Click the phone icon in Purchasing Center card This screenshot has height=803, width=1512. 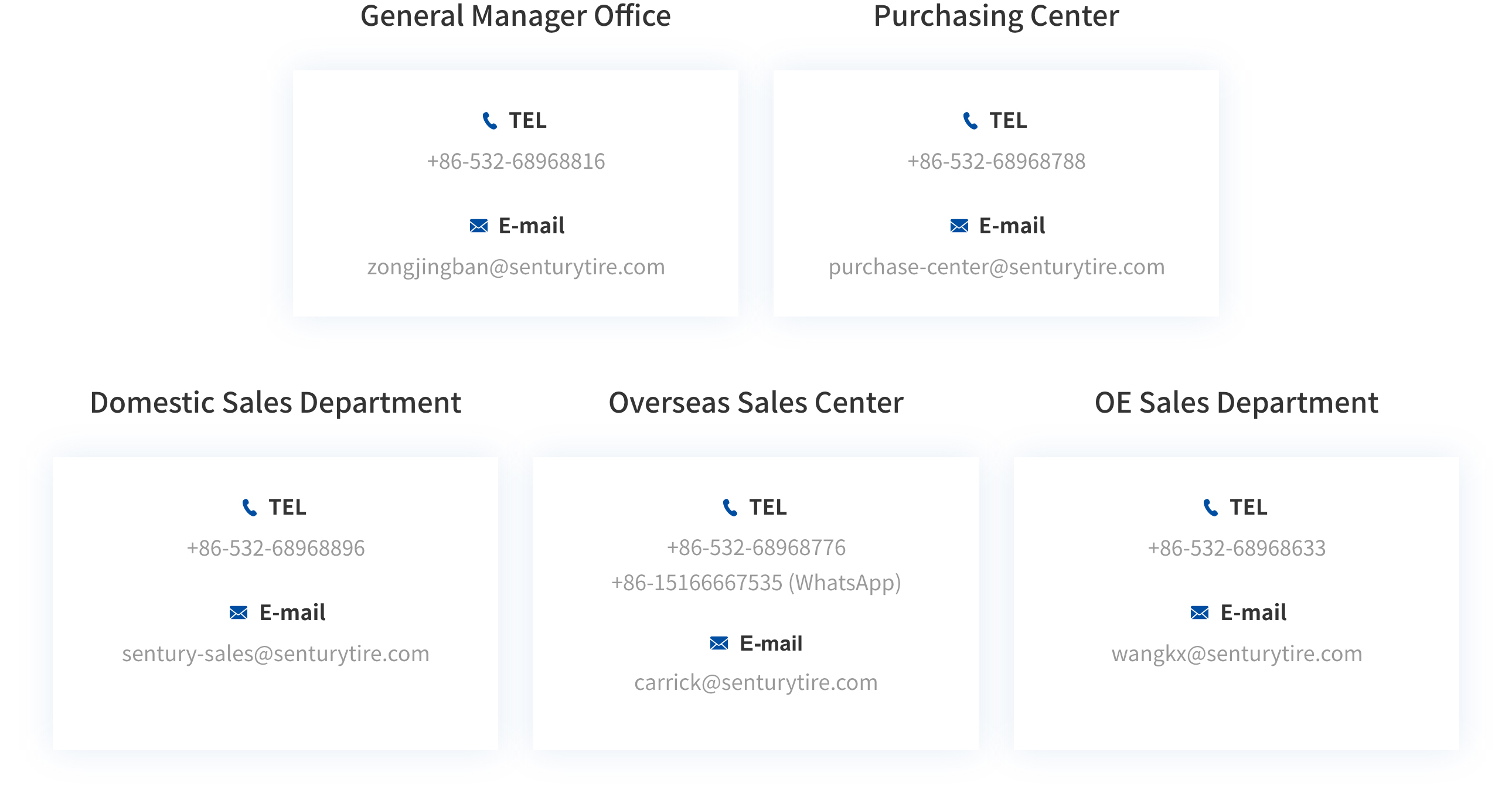pos(970,121)
